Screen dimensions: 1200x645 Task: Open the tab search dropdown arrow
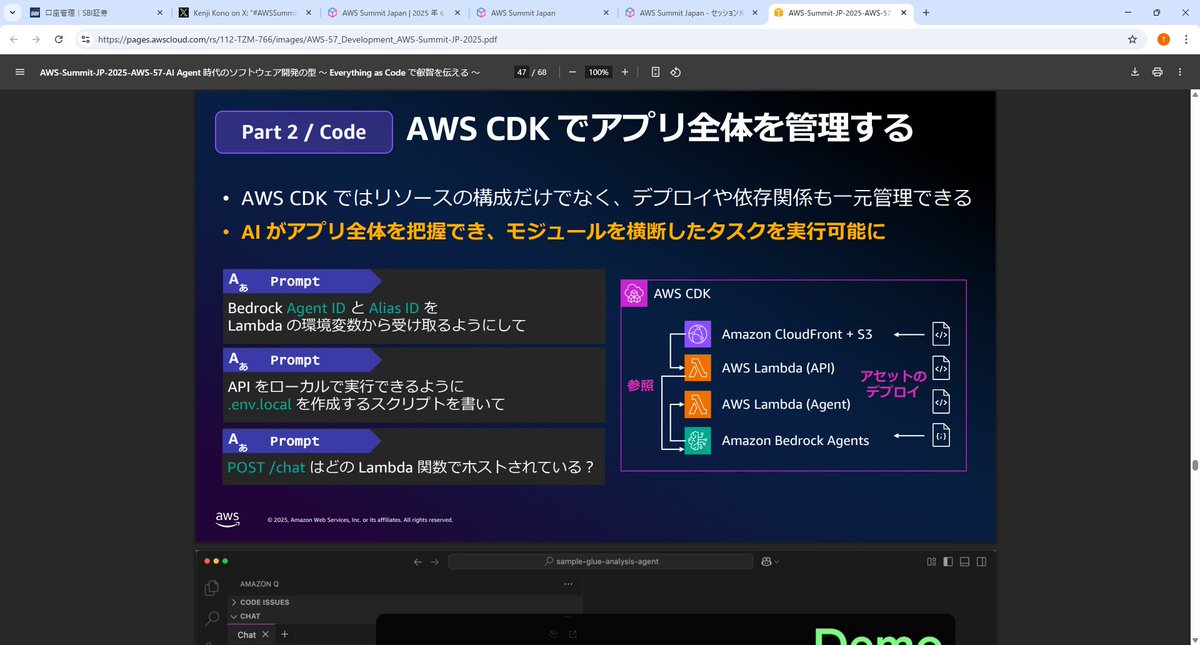click(x=10, y=13)
